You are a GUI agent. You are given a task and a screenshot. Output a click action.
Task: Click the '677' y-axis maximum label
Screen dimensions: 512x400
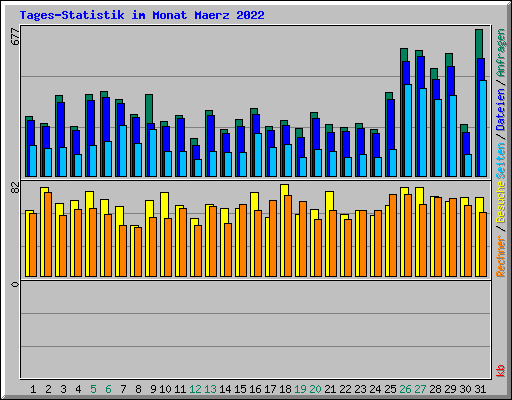click(15, 36)
